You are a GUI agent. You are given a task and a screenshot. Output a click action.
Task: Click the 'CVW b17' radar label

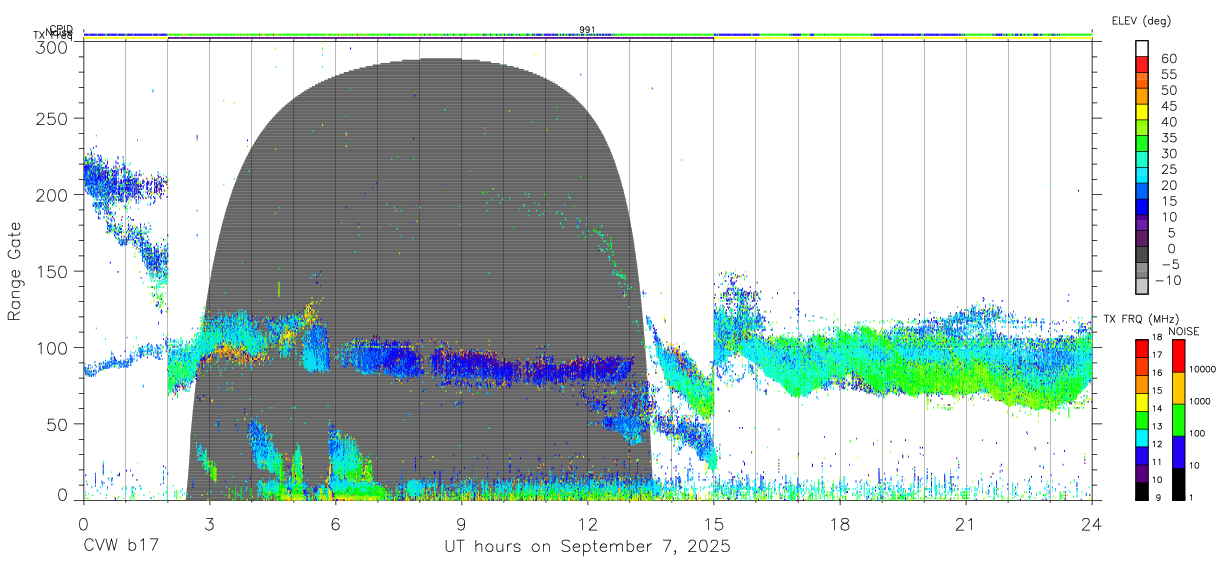tap(120, 547)
